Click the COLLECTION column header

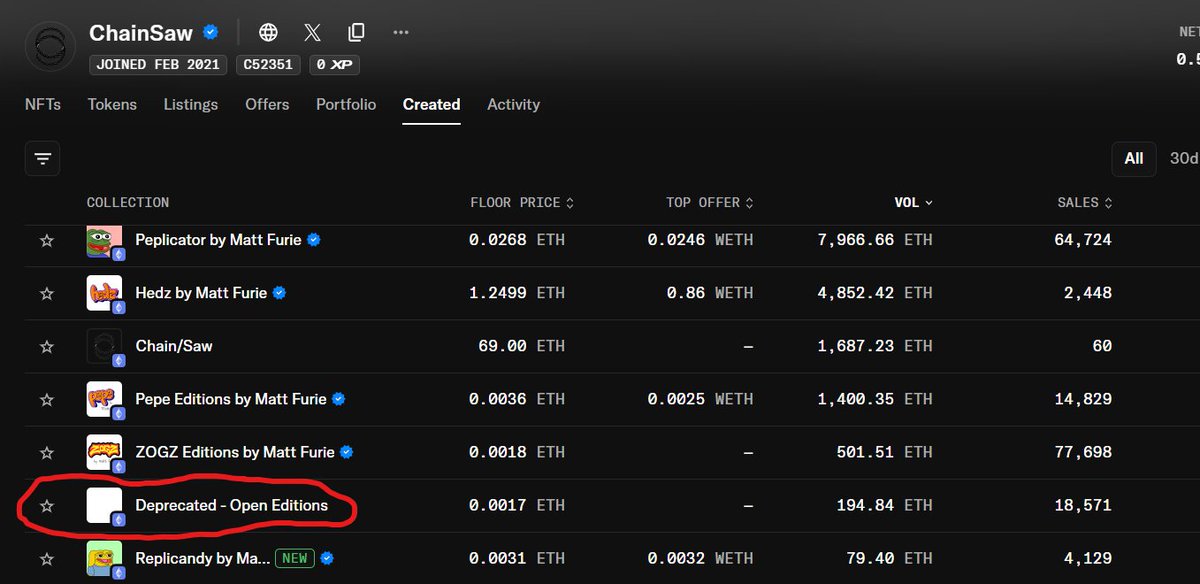(x=128, y=202)
